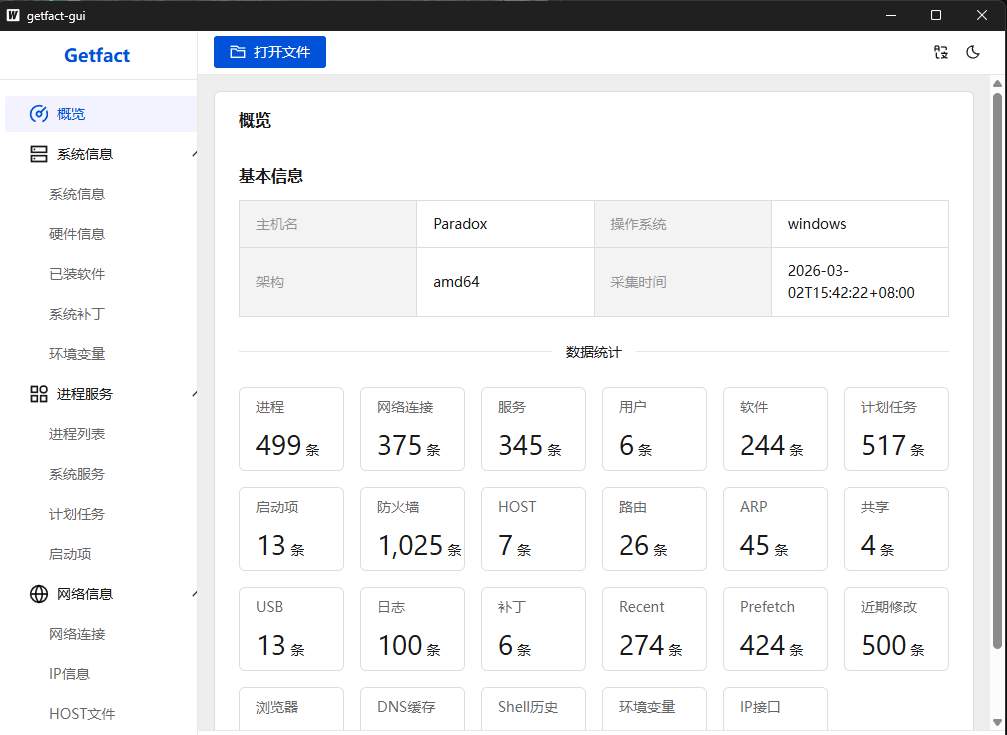
Task: Click the 软件 244 条 statistic card
Action: (x=775, y=429)
